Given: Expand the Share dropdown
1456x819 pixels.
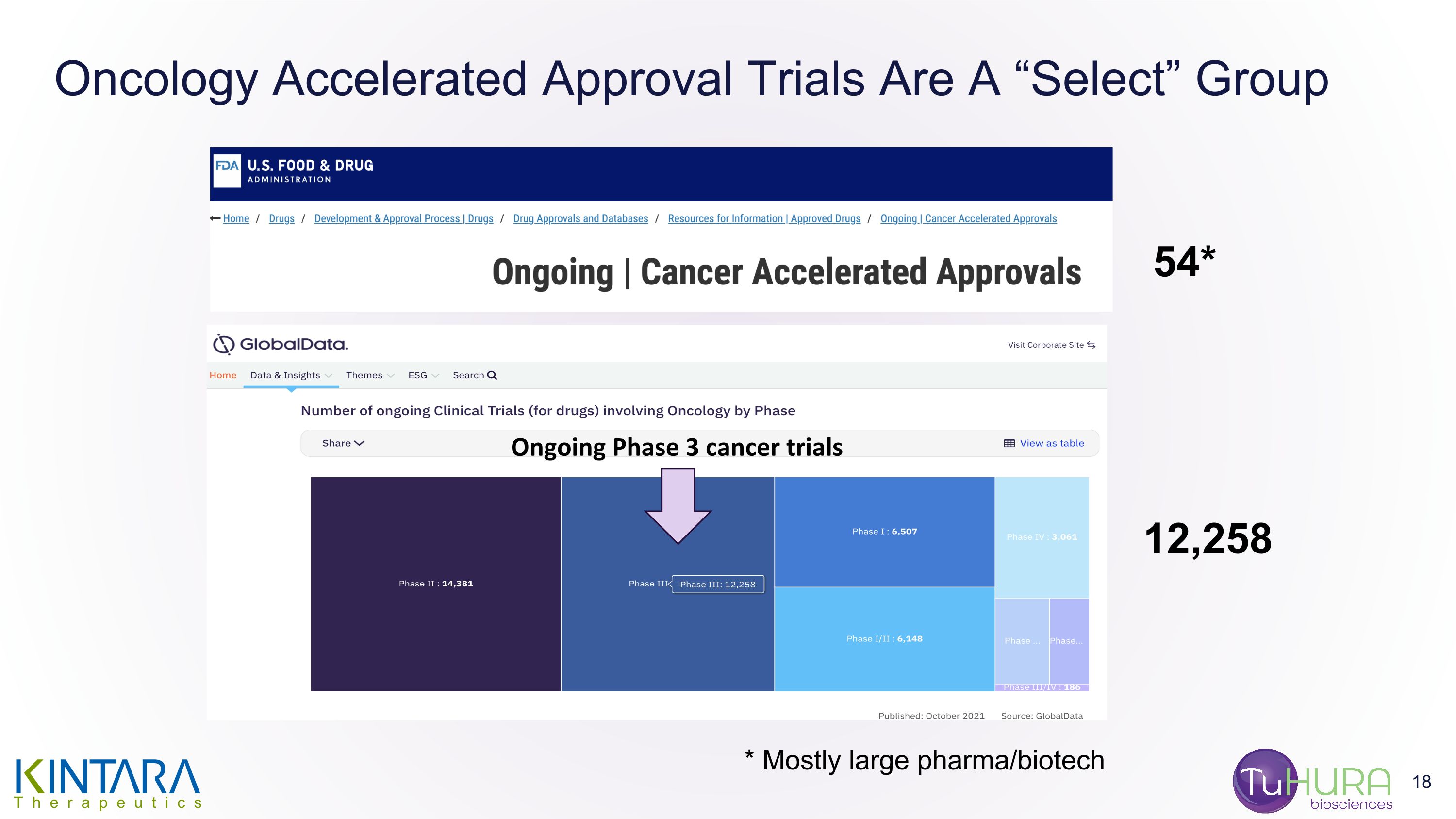Looking at the screenshot, I should tap(343, 443).
